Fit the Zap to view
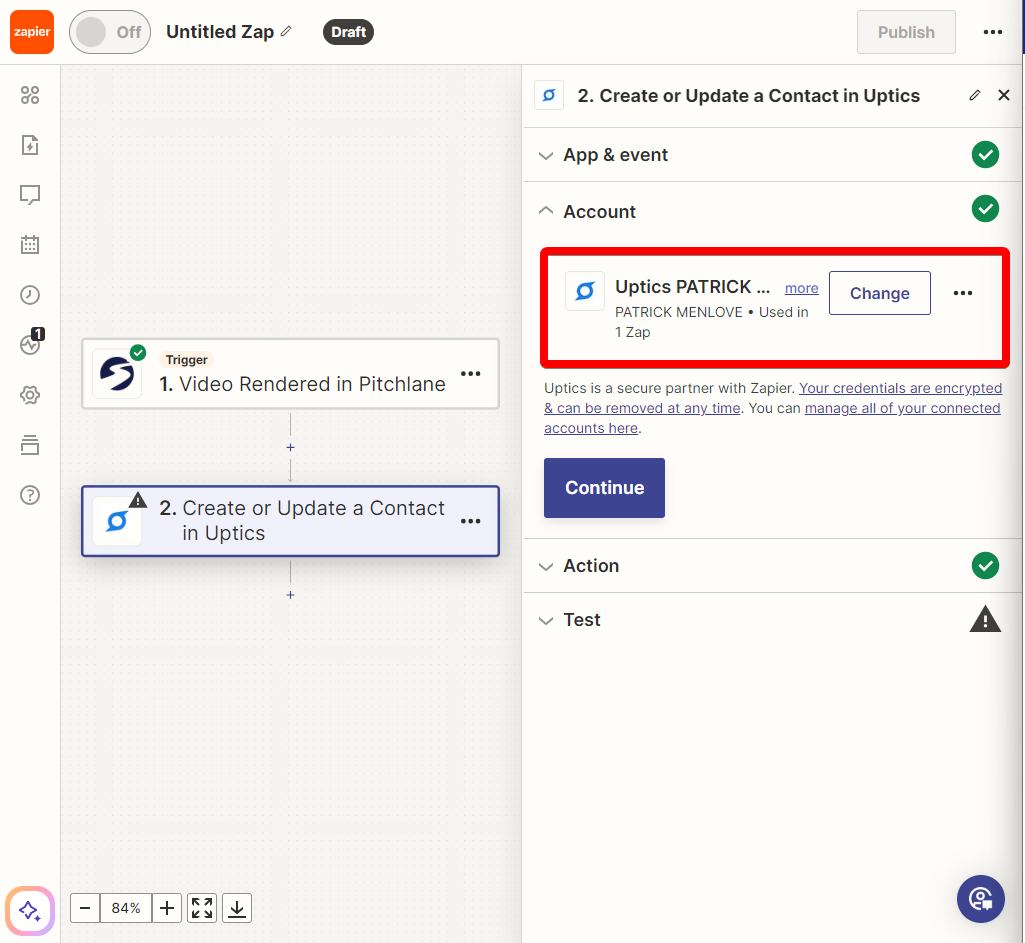 click(202, 908)
